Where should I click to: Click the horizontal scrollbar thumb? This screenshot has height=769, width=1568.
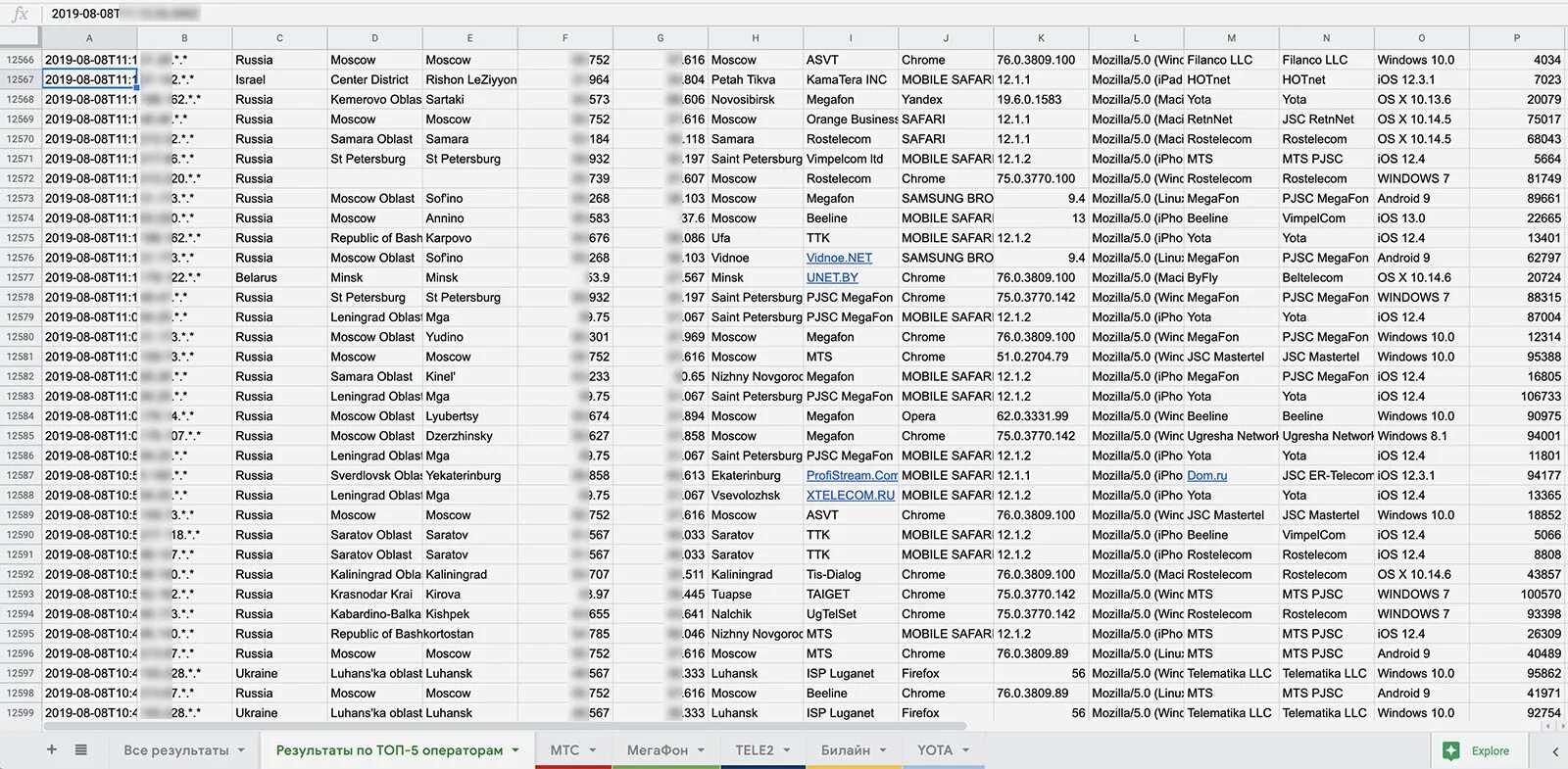click(505, 726)
